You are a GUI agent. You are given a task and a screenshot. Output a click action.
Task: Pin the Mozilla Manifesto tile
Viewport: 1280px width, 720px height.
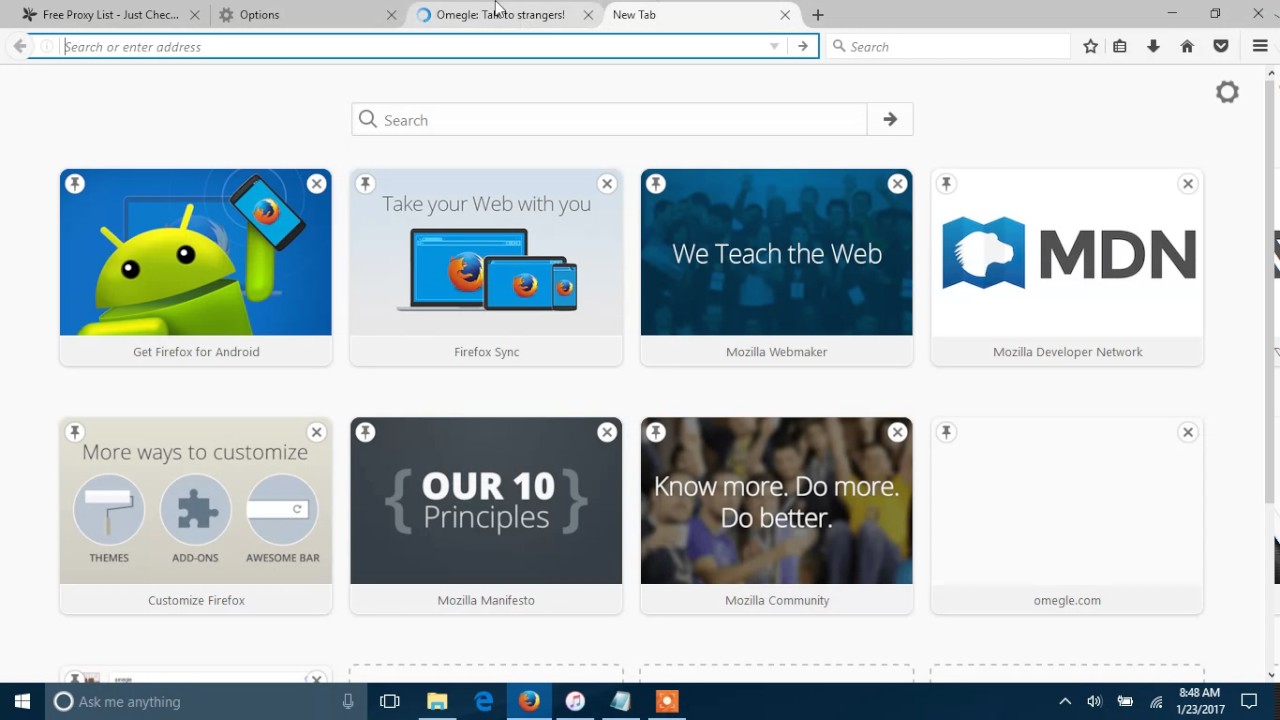coord(365,432)
